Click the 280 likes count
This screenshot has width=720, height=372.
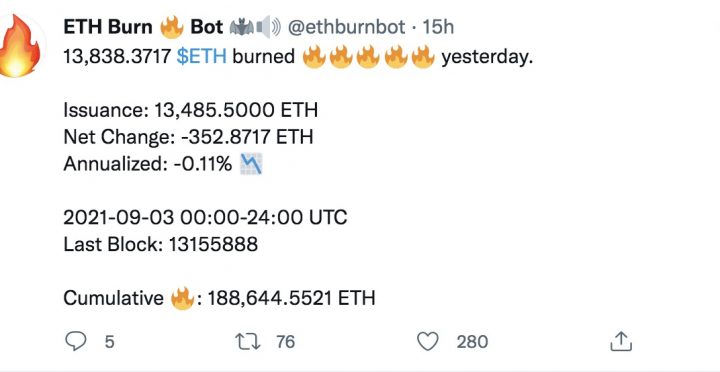472,342
